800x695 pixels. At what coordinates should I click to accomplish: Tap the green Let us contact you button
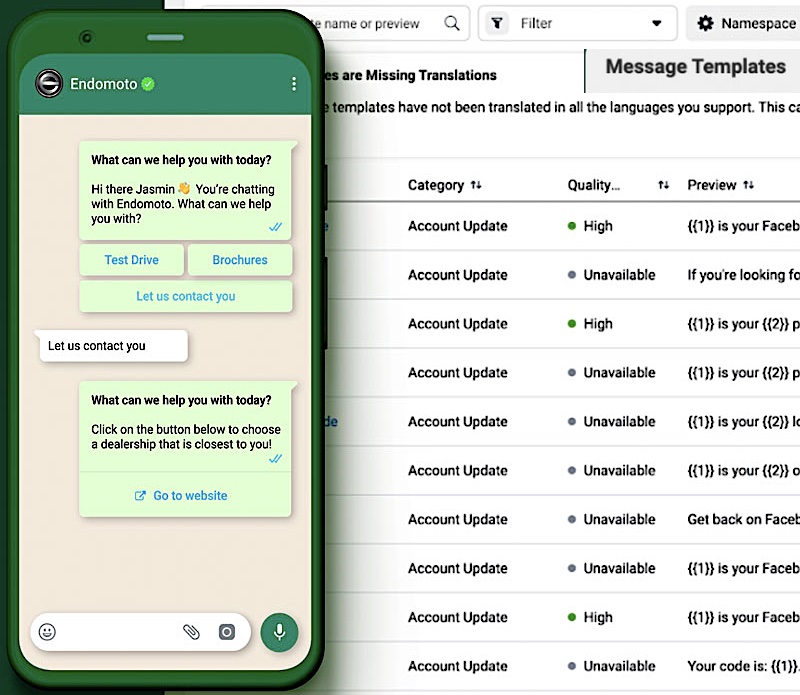(186, 296)
